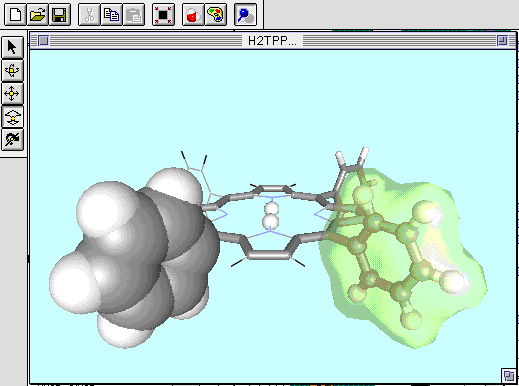Viewport: 519px width, 386px height.
Task: Select the four-arrow translate tool
Action: (x=12, y=93)
